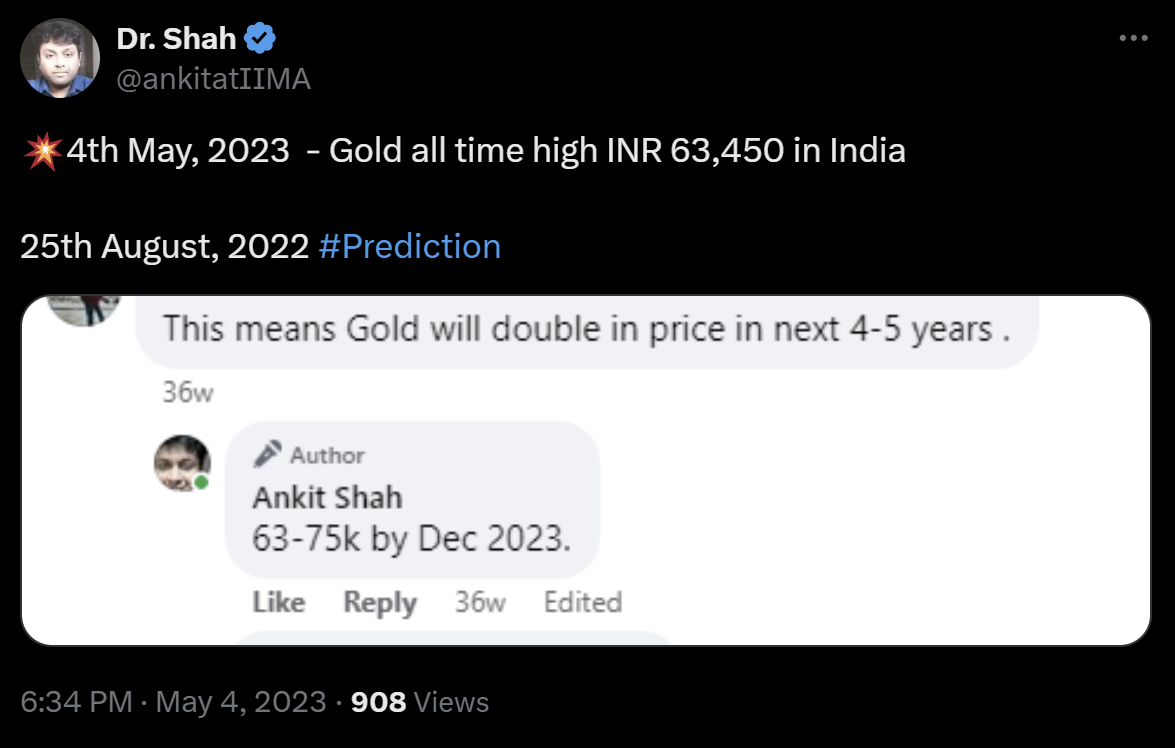The height and width of the screenshot is (748, 1175).
Task: Click Dr. Shah's display name
Action: pos(176,37)
